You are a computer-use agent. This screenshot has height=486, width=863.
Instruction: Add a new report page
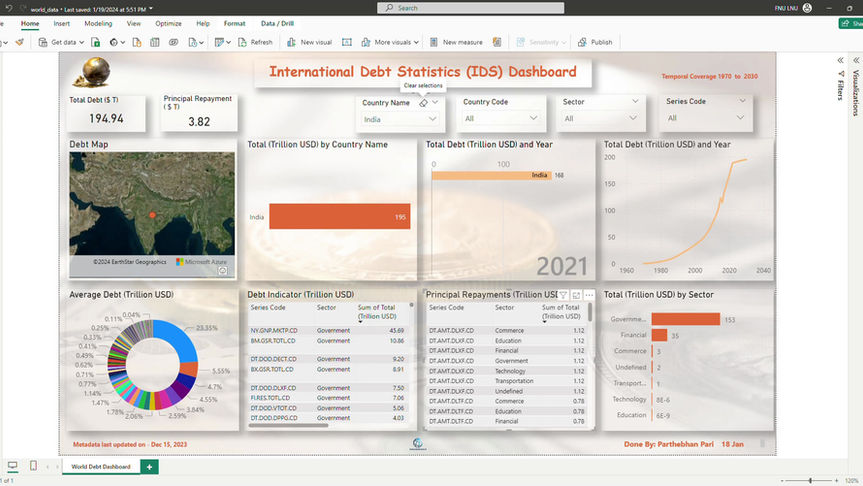149,467
